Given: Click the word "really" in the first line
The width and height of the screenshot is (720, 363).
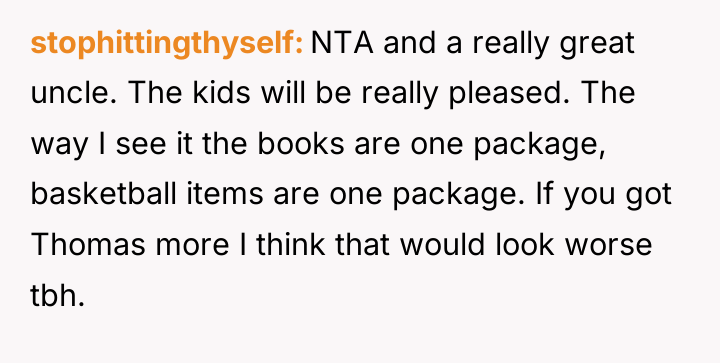Looking at the screenshot, I should point(511,44).
